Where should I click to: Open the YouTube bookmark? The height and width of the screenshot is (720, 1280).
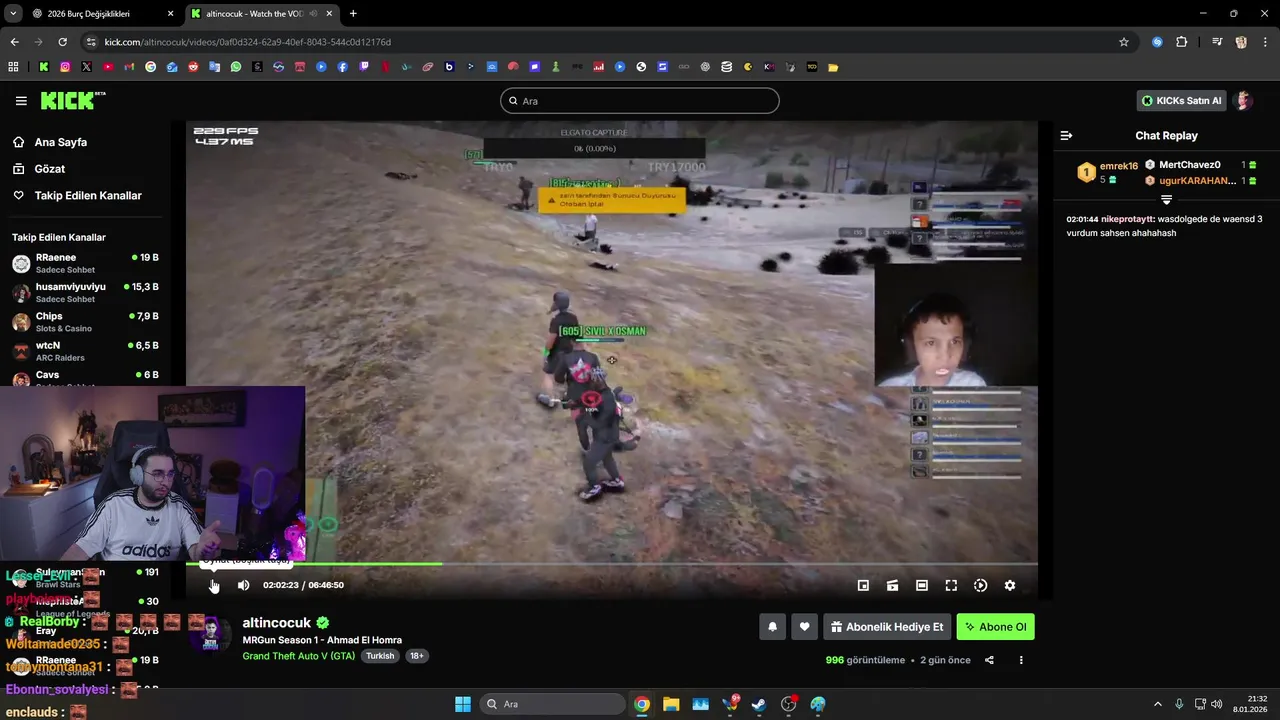(x=108, y=67)
